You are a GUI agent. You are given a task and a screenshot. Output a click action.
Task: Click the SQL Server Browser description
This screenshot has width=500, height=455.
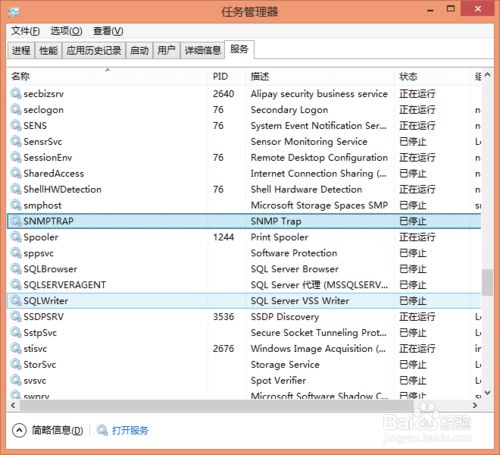click(294, 269)
